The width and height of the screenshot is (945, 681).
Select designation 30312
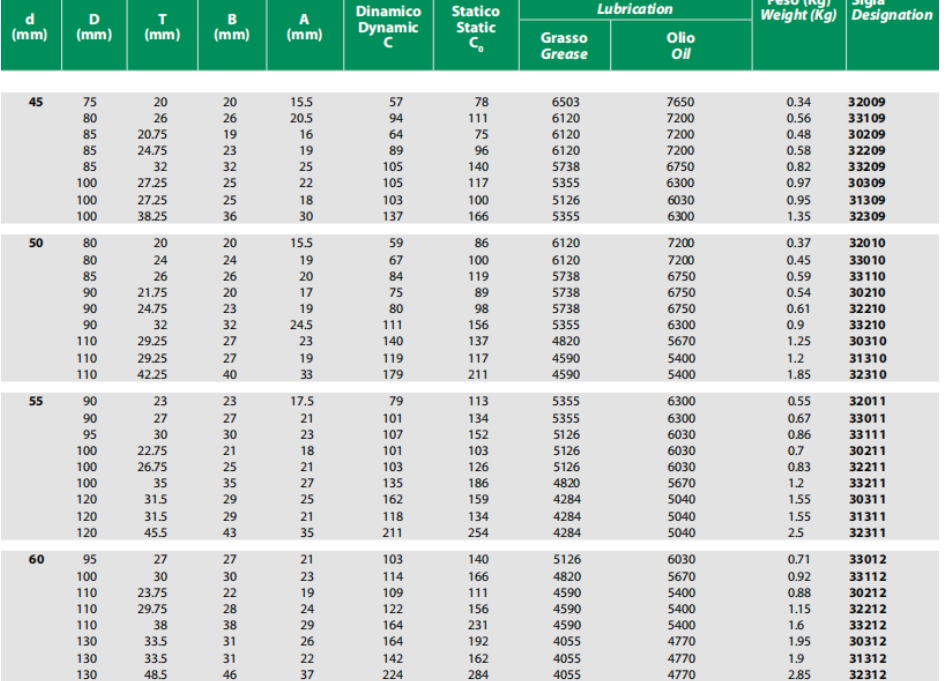(x=868, y=642)
